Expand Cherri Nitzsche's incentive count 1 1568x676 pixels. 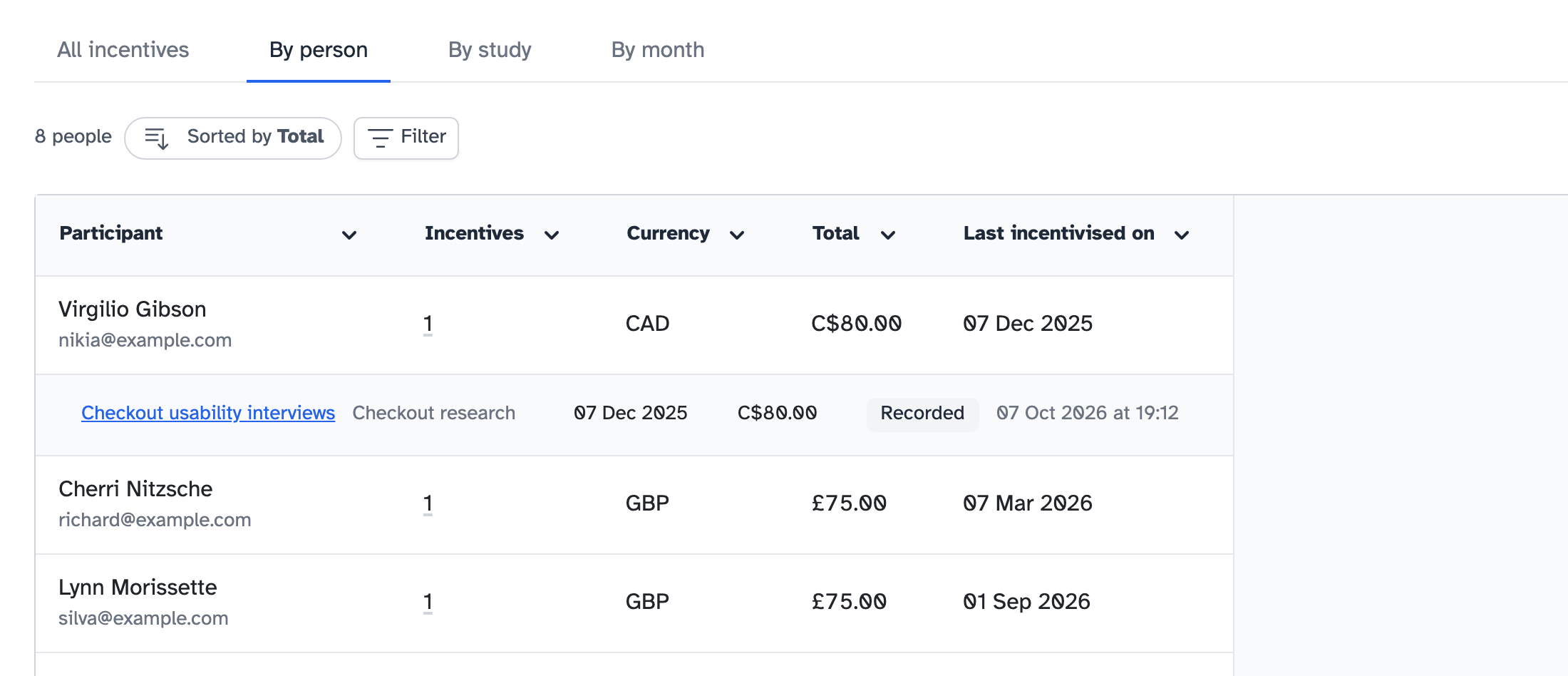[x=428, y=503]
